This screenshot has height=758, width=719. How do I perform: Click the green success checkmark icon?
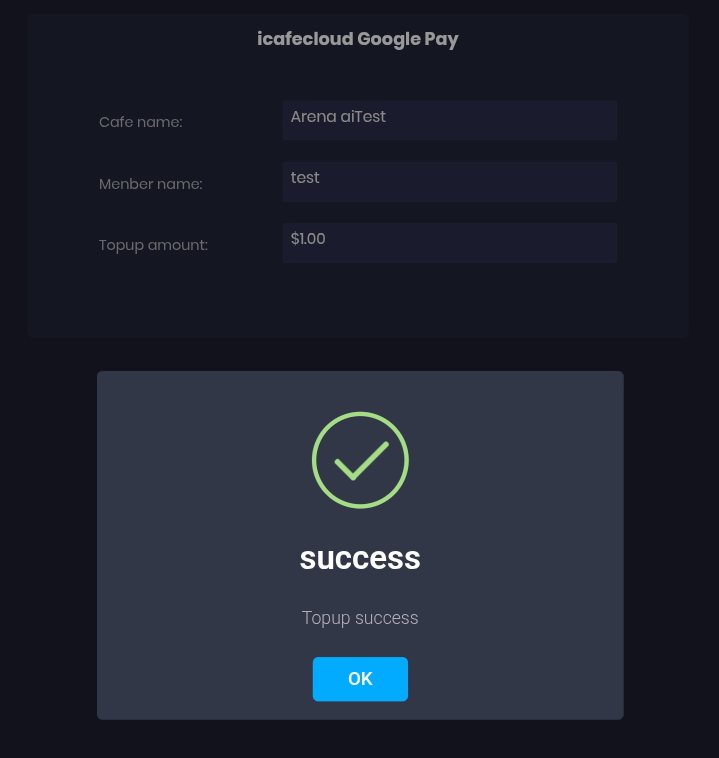[360, 461]
